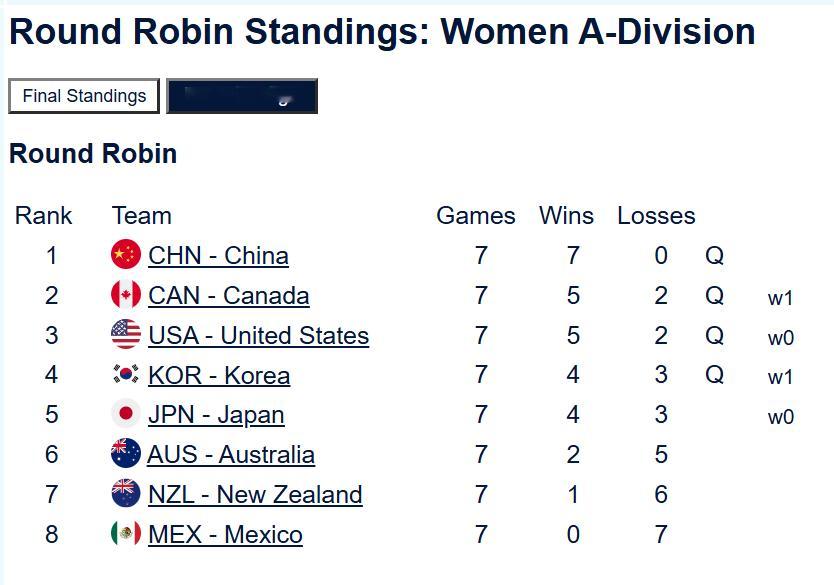Click the Korea flag icon
Image resolution: width=834 pixels, height=585 pixels.
(126, 375)
